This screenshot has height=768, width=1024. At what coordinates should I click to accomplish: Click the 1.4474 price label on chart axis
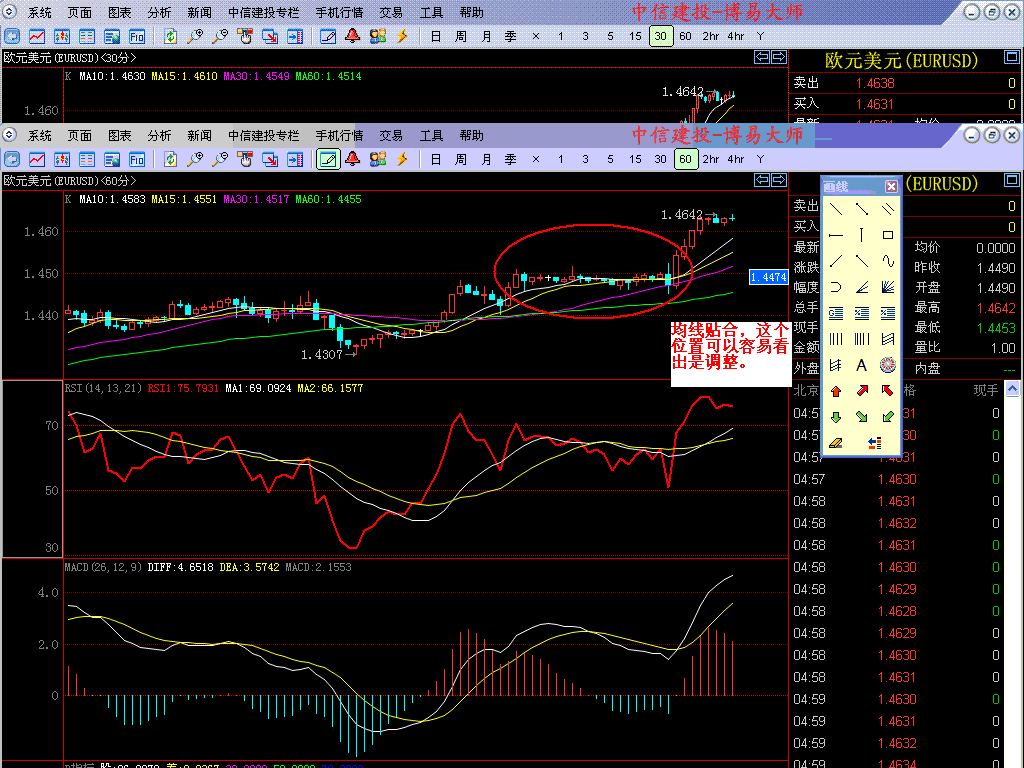(768, 278)
